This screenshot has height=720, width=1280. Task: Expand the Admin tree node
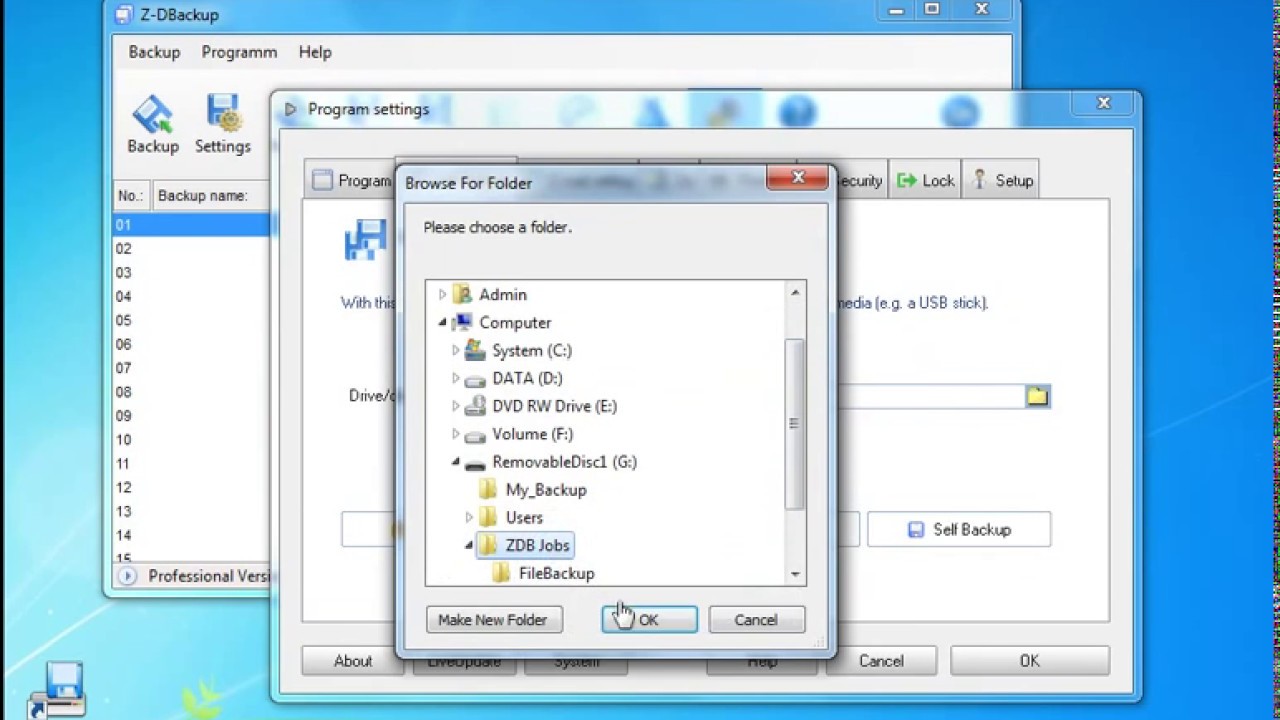click(x=442, y=295)
